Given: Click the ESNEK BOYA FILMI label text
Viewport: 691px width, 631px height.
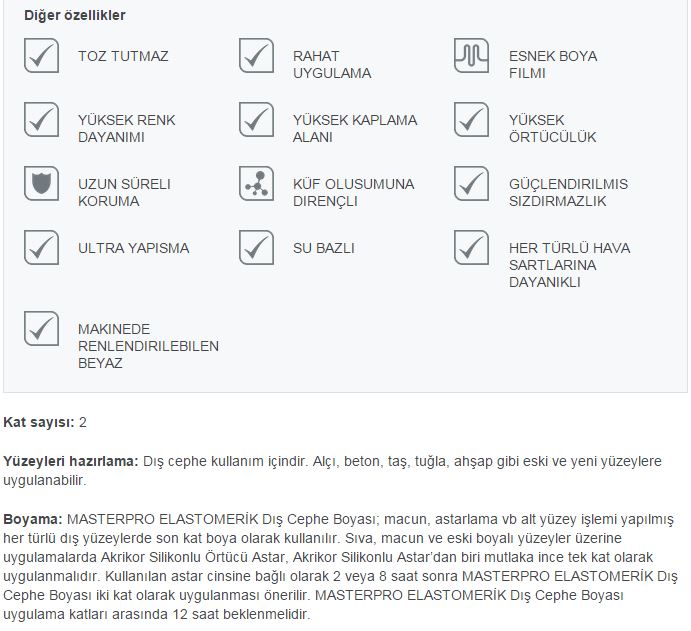Looking at the screenshot, I should click(x=553, y=64).
